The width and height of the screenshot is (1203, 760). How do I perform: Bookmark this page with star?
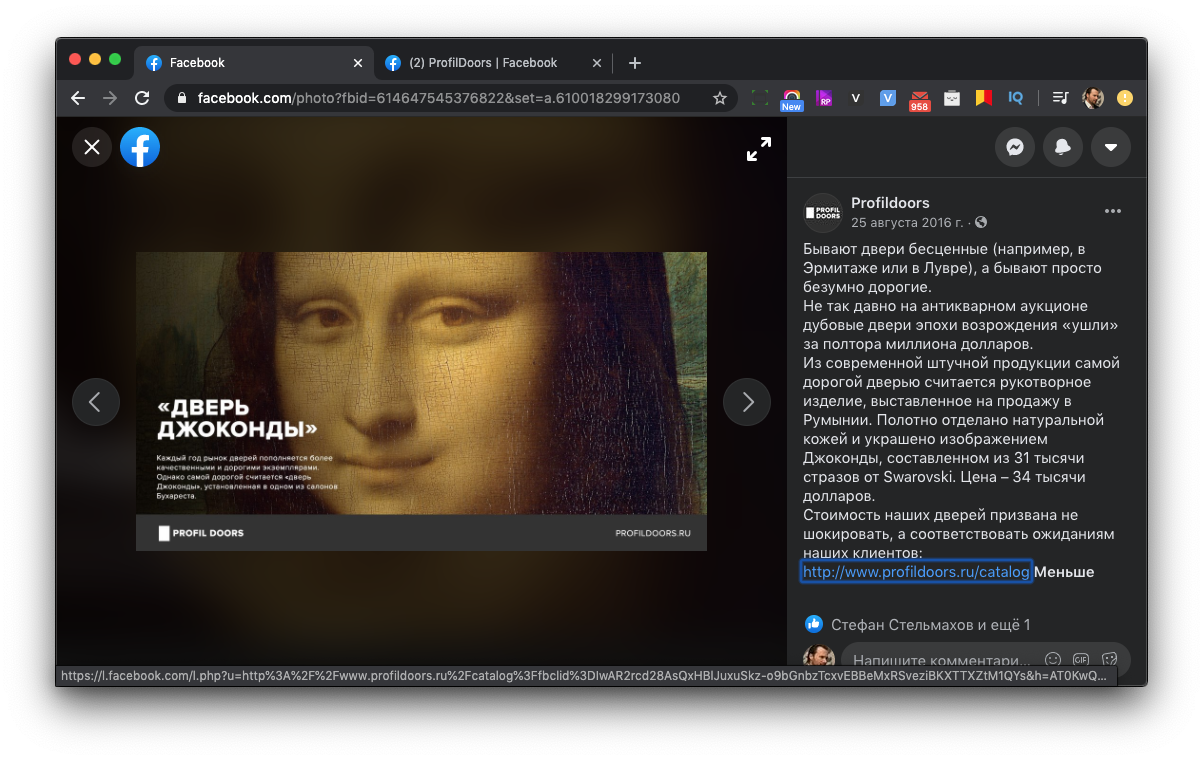point(719,98)
